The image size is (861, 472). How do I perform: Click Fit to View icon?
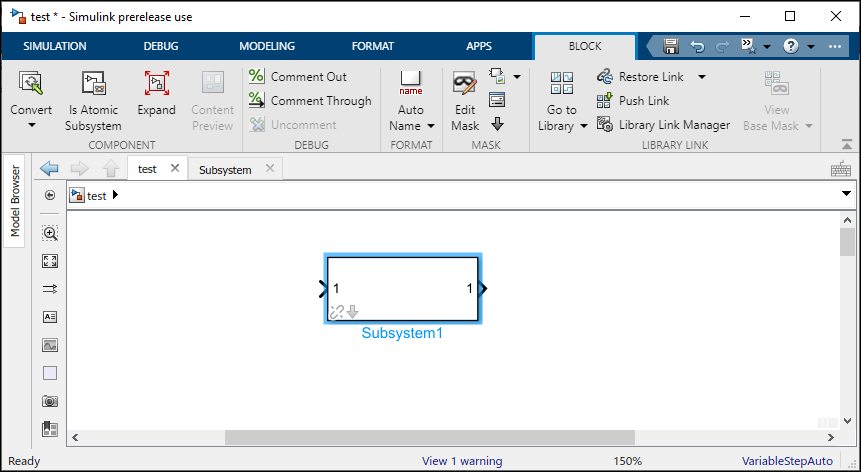click(x=50, y=261)
